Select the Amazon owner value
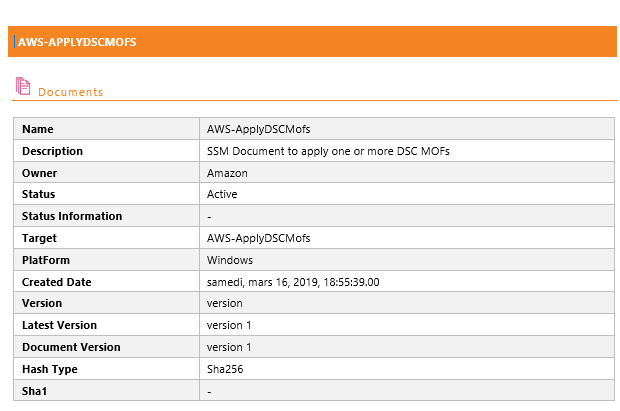Screen dimensions: 620x411 [227, 173]
